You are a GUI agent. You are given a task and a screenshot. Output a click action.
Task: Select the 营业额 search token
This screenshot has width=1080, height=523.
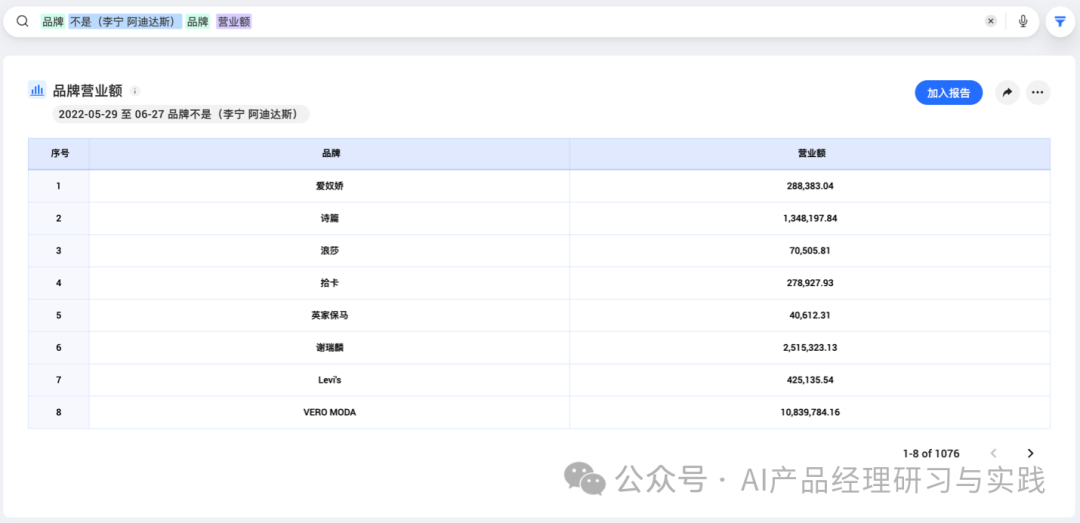click(234, 22)
